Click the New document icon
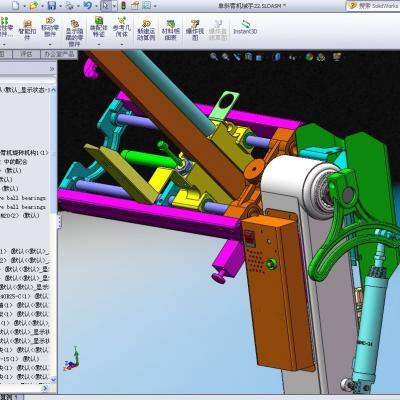 [16, 5]
